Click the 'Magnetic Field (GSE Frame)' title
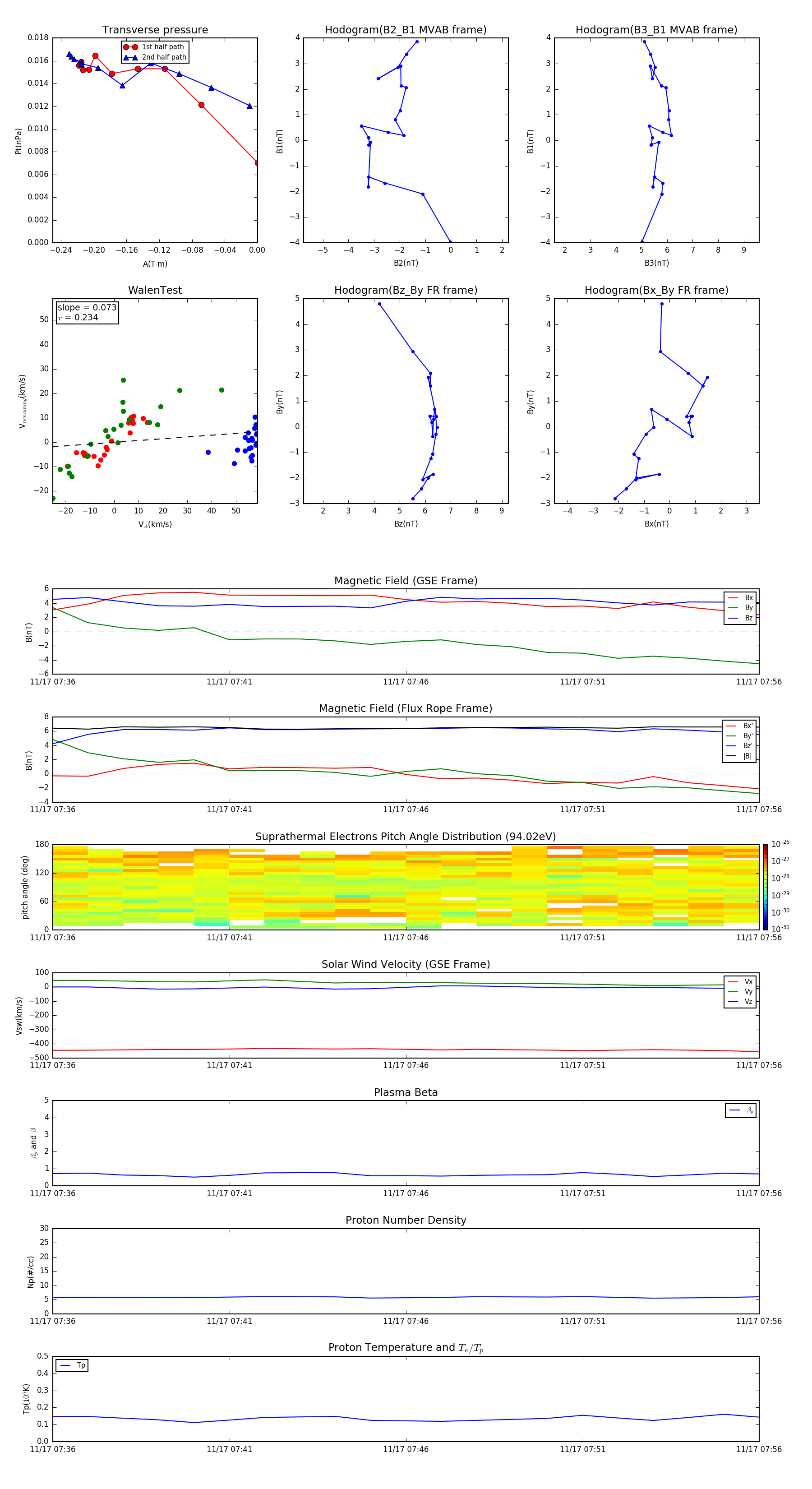The height and width of the screenshot is (1489, 812). [x=406, y=581]
